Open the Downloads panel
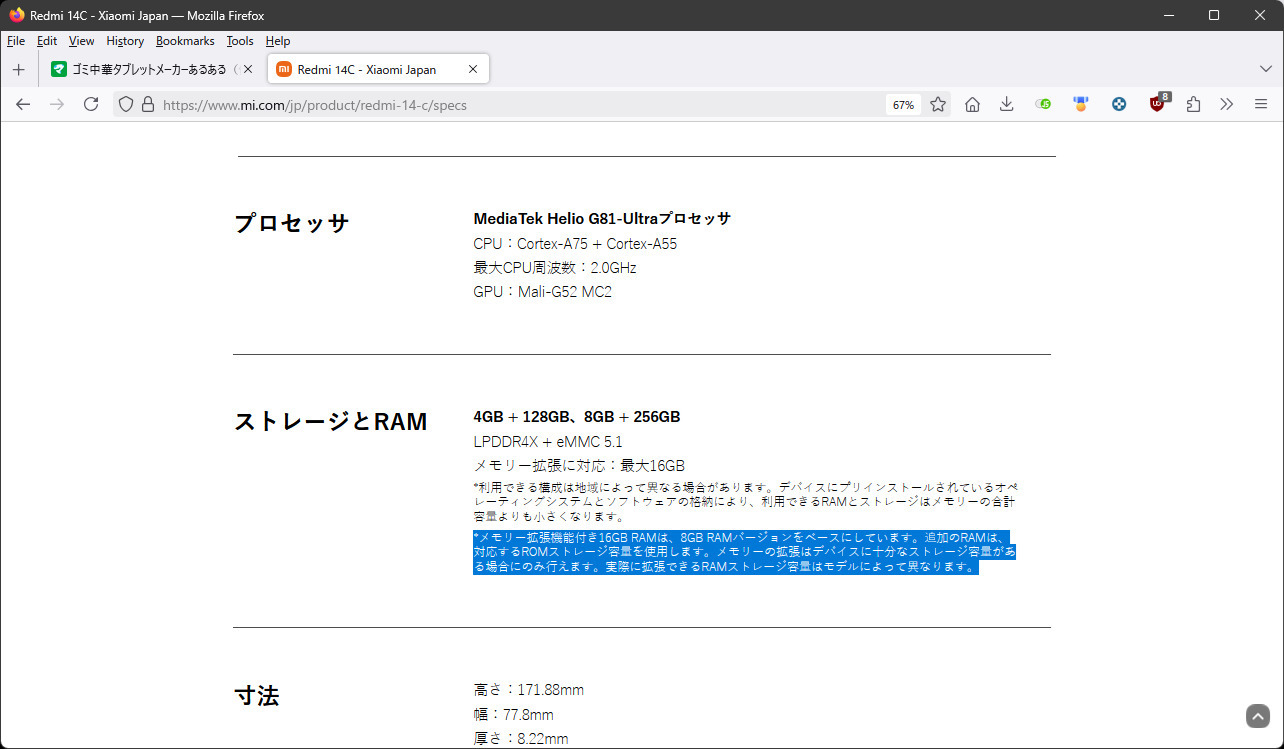 click(1007, 104)
